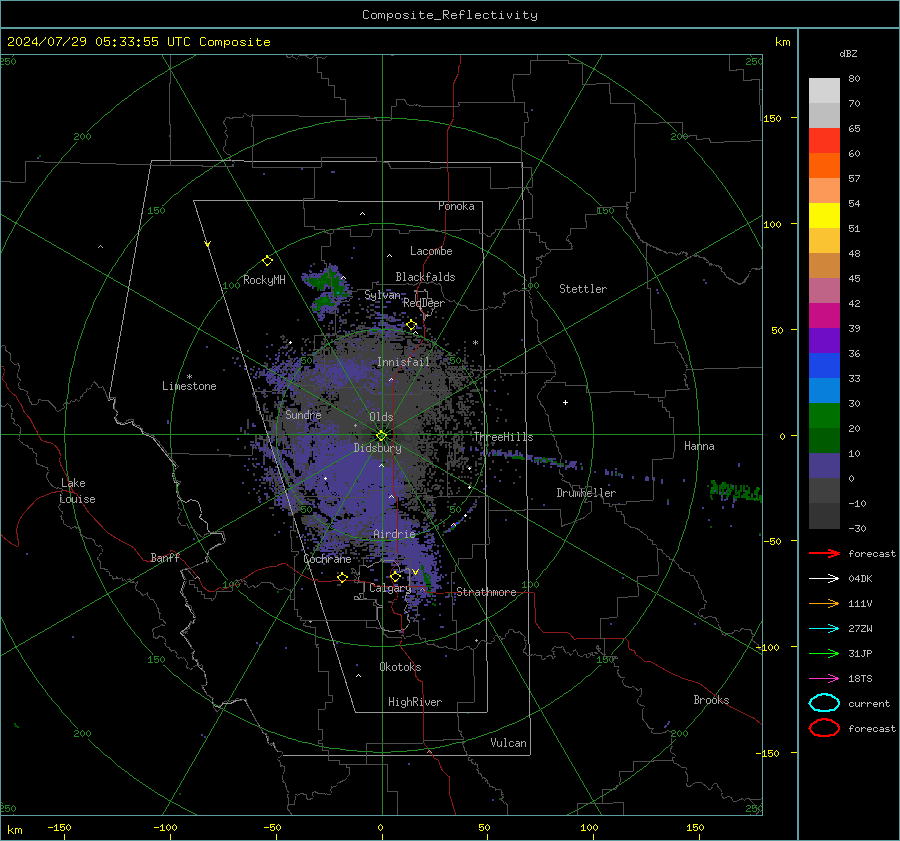Image resolution: width=900 pixels, height=841 pixels.
Task: Select the light blue 30–33 dBZ swatch
Action: pos(824,391)
